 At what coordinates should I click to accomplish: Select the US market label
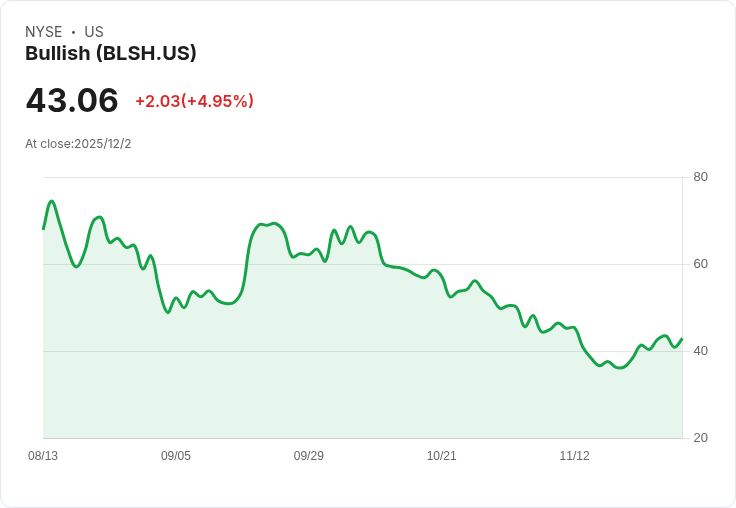[94, 32]
